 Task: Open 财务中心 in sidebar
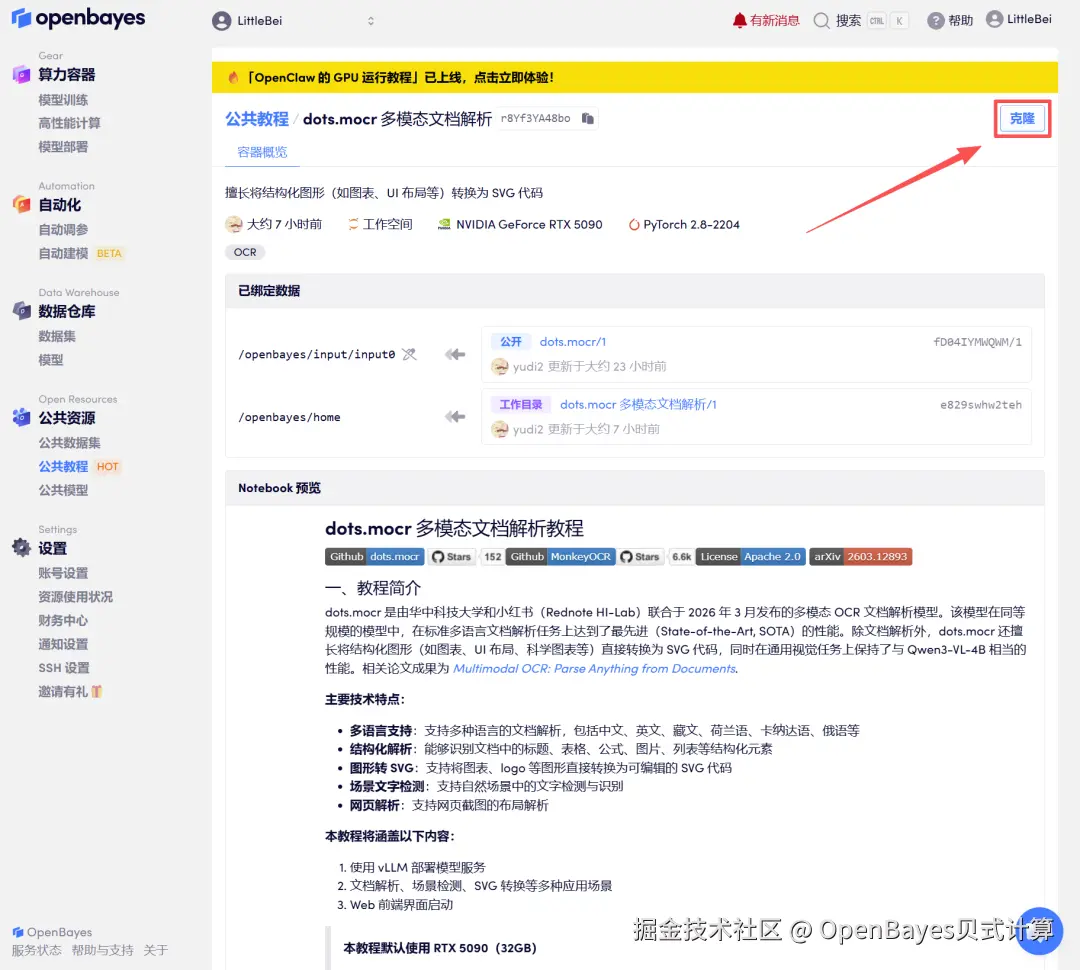63,621
